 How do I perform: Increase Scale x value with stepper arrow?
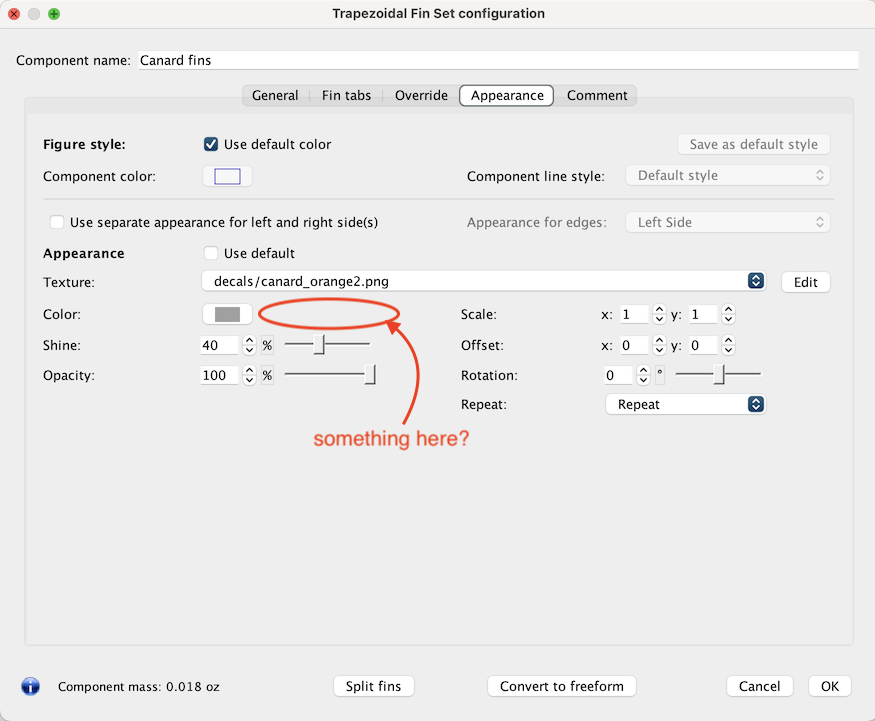[x=658, y=309]
